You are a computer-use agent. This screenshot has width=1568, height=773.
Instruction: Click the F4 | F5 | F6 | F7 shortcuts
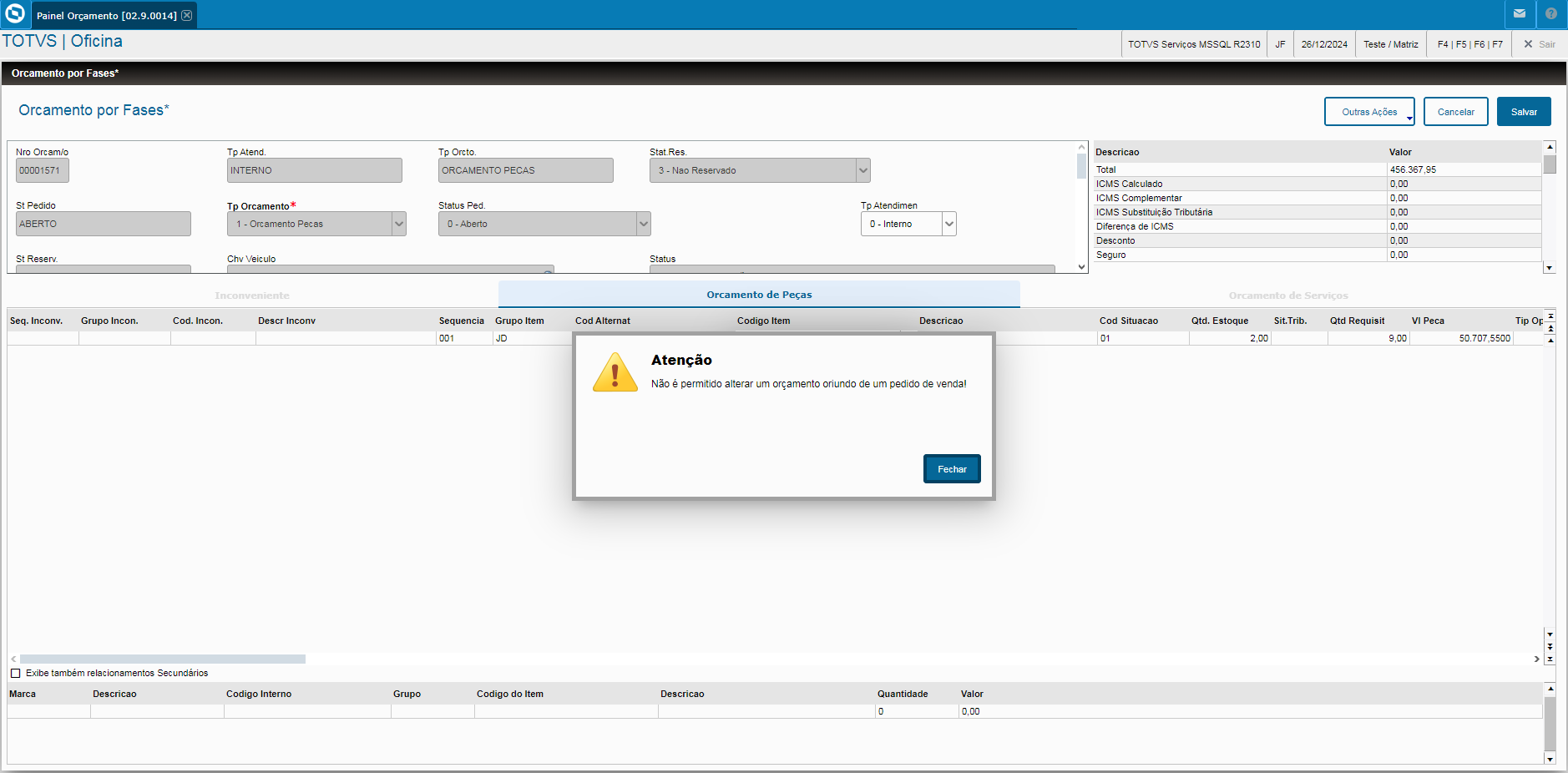click(x=1469, y=44)
